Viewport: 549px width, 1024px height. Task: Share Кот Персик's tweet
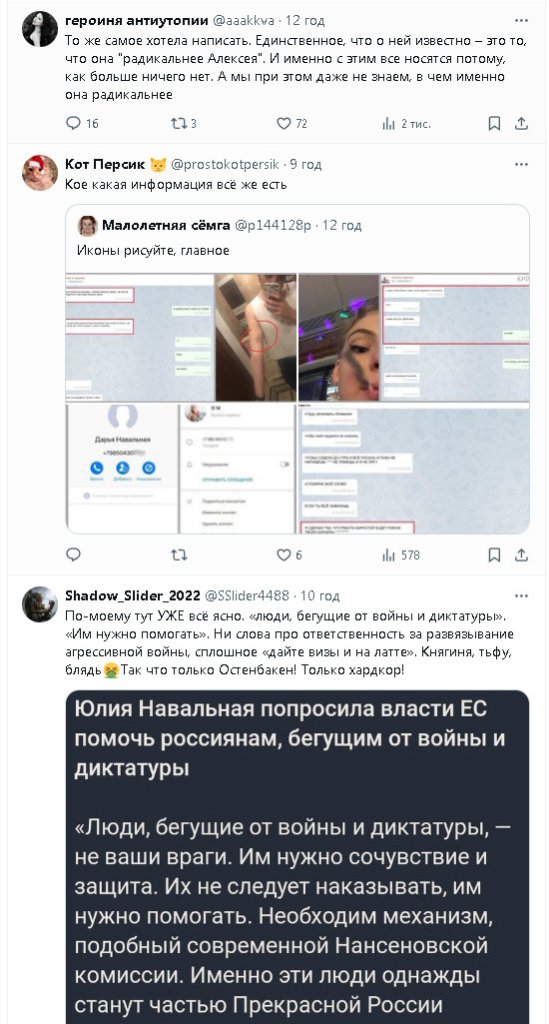point(522,554)
